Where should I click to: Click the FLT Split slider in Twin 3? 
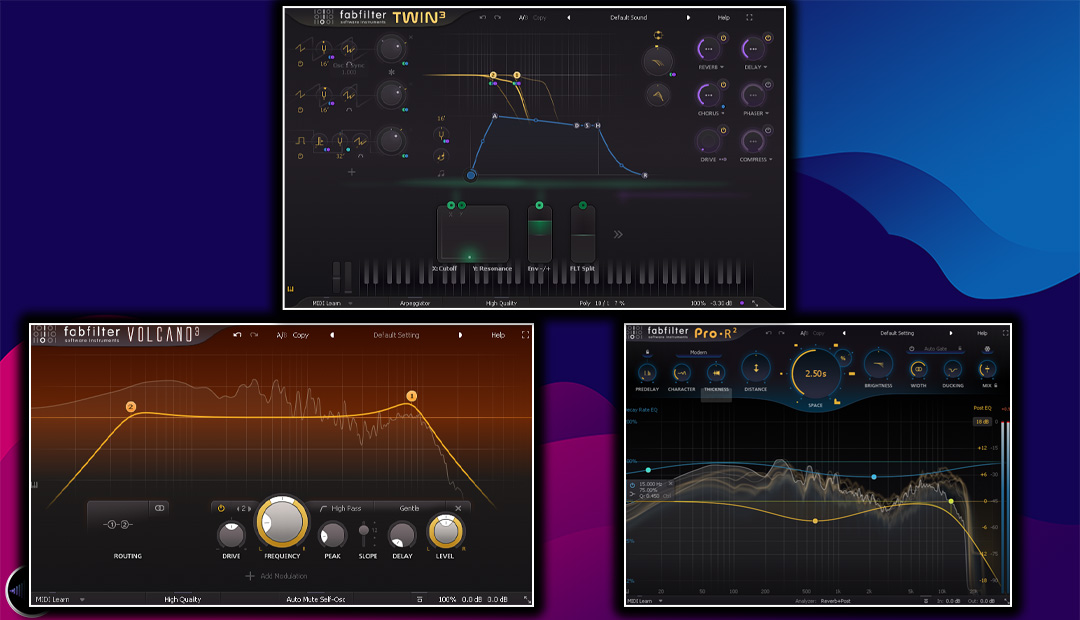[x=583, y=234]
